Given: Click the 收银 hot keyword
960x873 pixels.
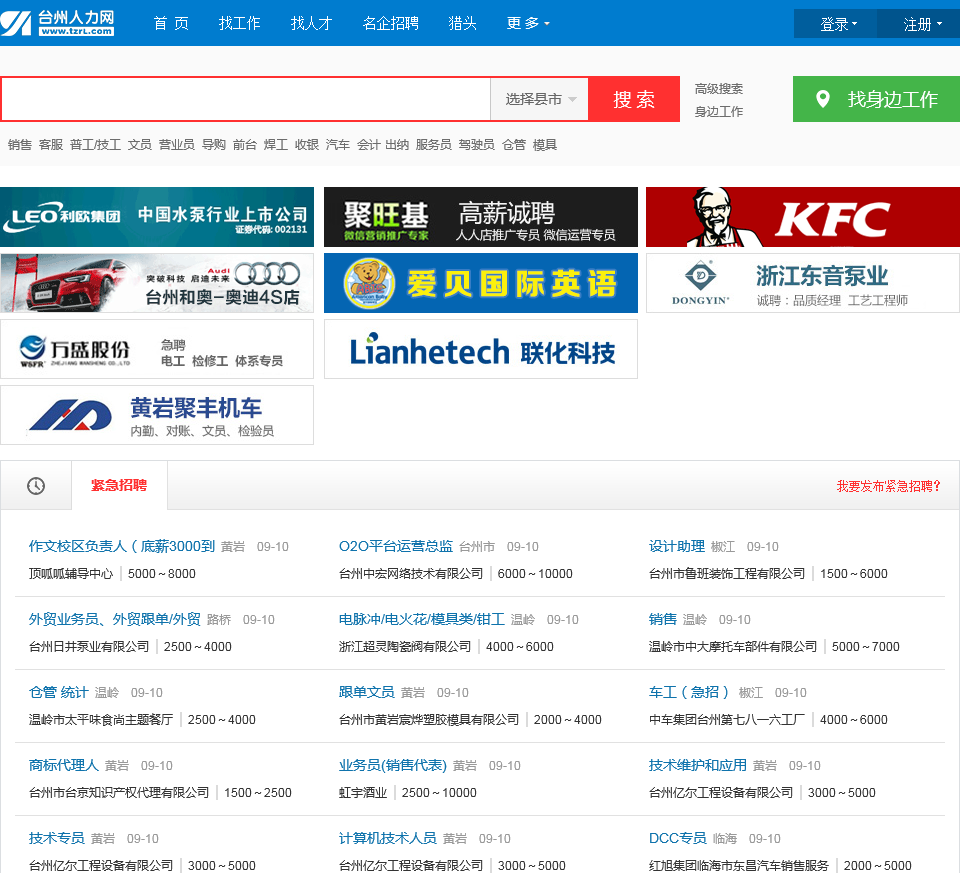Looking at the screenshot, I should 307,145.
